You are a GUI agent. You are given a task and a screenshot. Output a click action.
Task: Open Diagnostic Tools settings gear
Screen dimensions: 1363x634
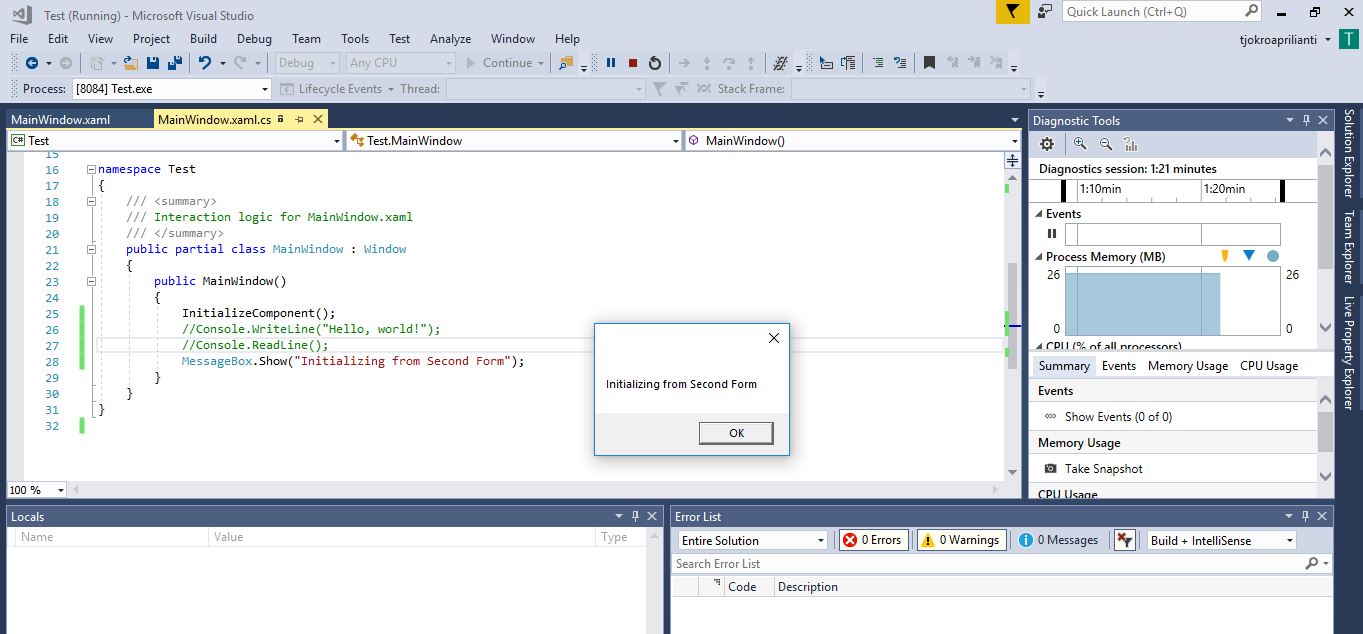coord(1046,143)
